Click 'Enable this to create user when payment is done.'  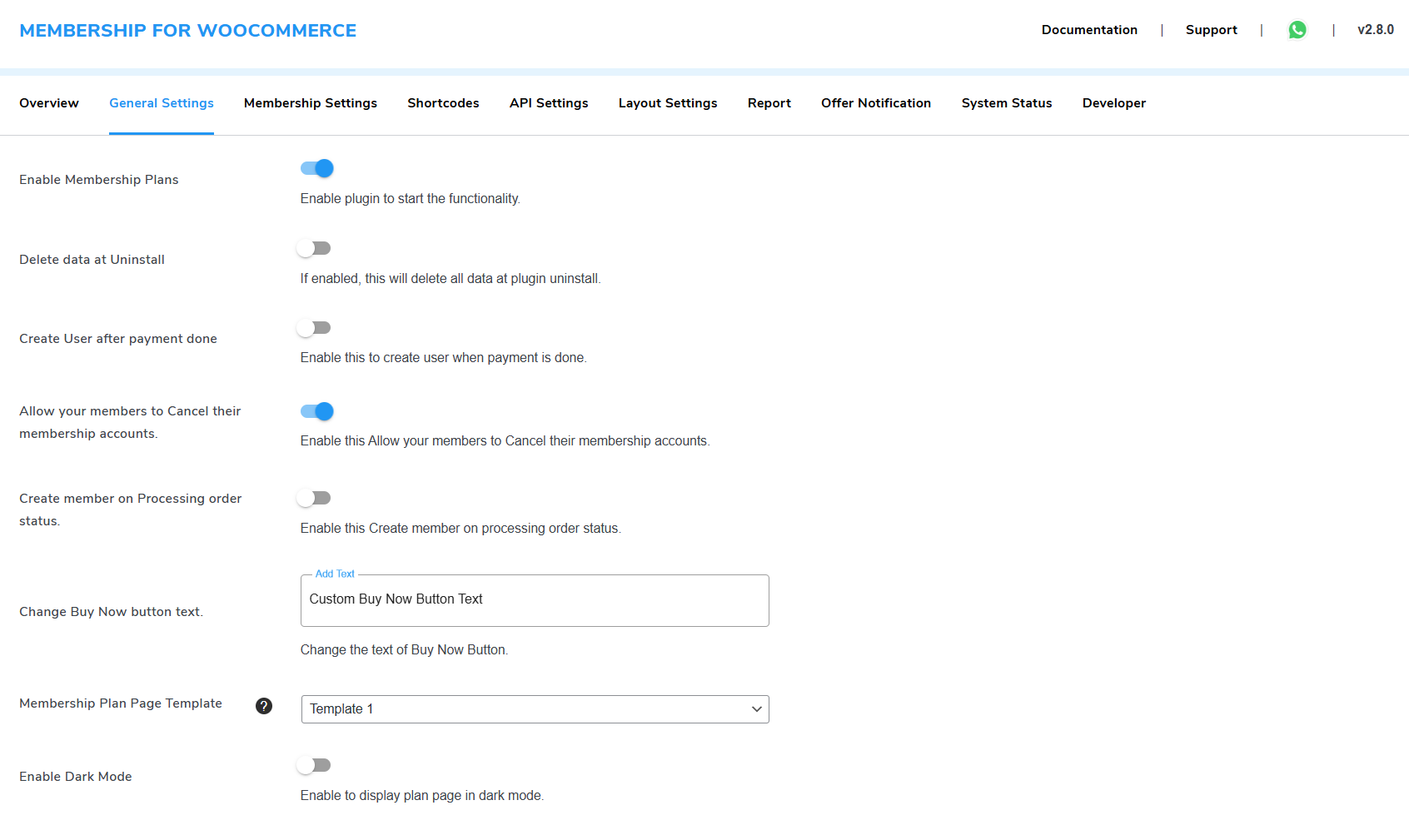point(444,358)
